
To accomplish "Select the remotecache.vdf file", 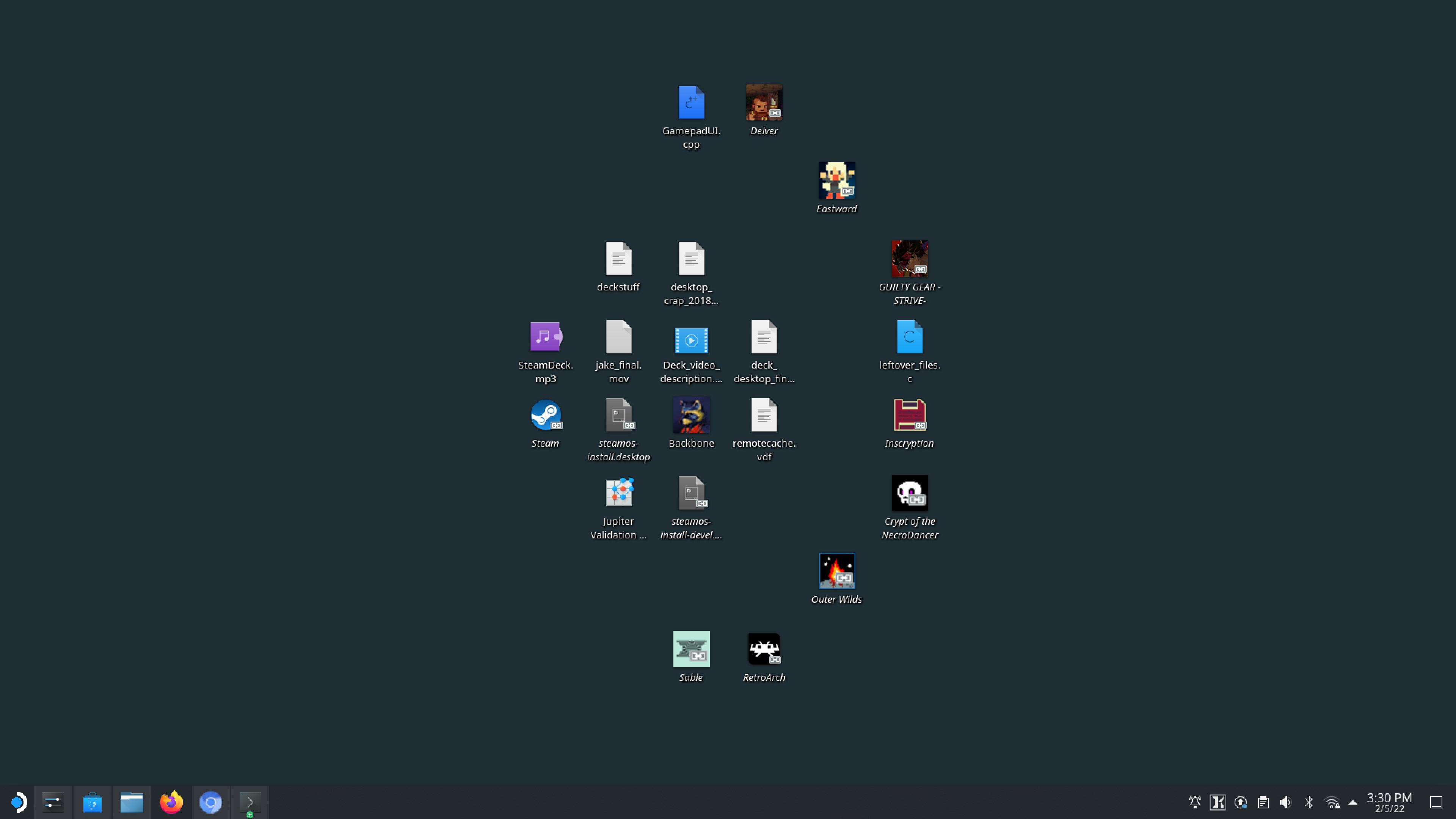I will pyautogui.click(x=764, y=415).
